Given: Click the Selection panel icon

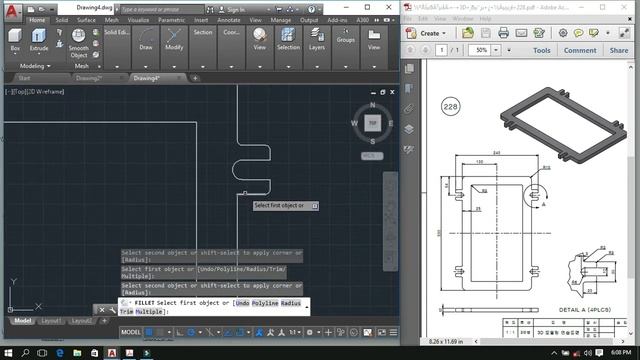Looking at the screenshot, I should (288, 36).
